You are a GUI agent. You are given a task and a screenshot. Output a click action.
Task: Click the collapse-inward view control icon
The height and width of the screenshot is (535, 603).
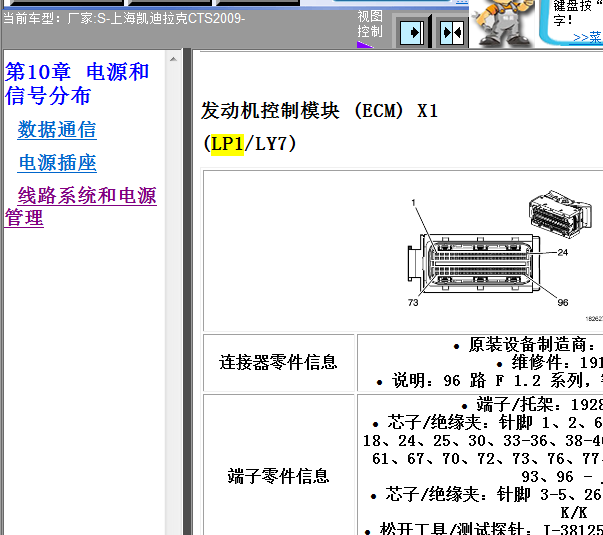452,32
